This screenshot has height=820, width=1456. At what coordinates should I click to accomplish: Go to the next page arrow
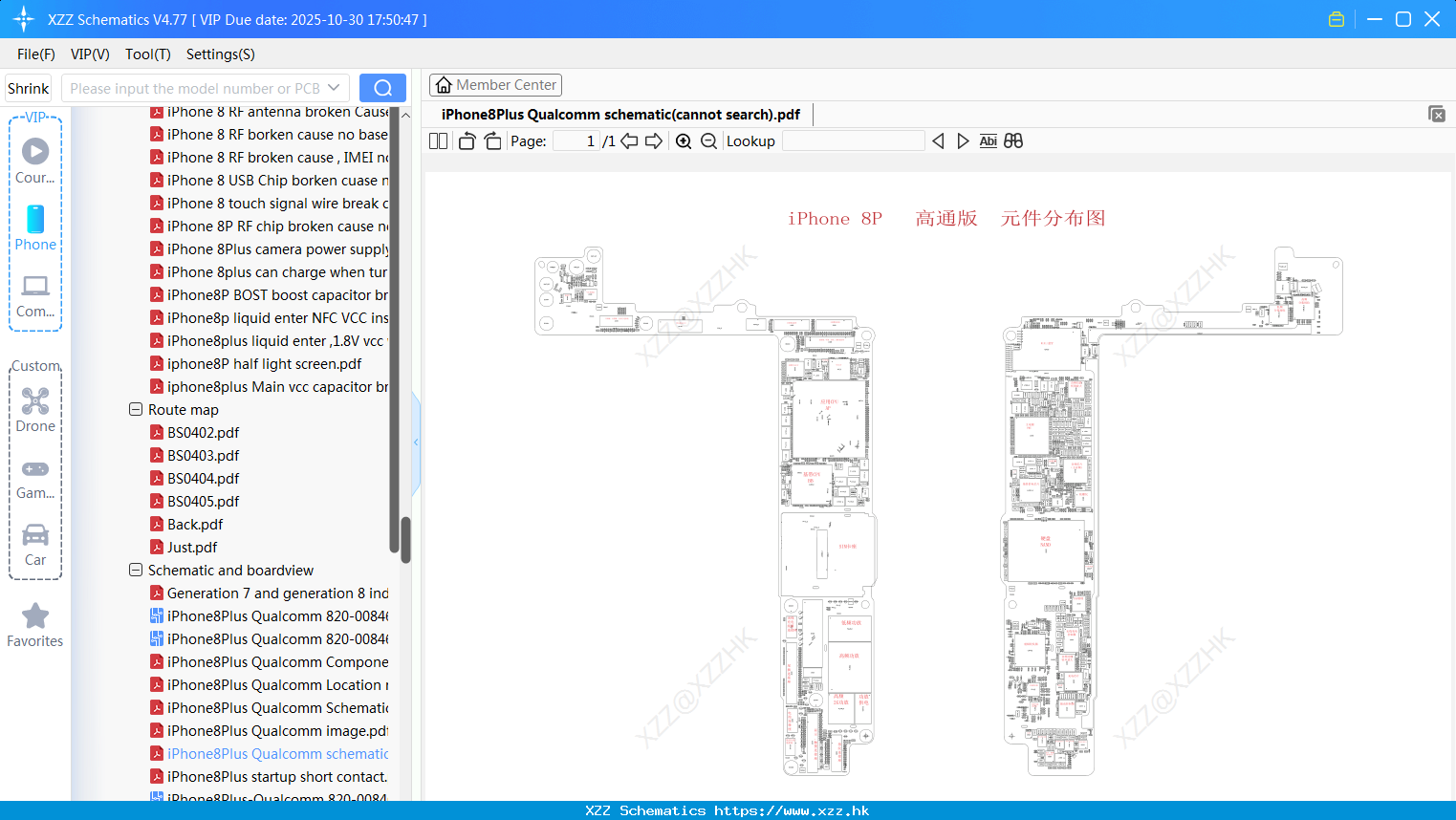point(654,141)
